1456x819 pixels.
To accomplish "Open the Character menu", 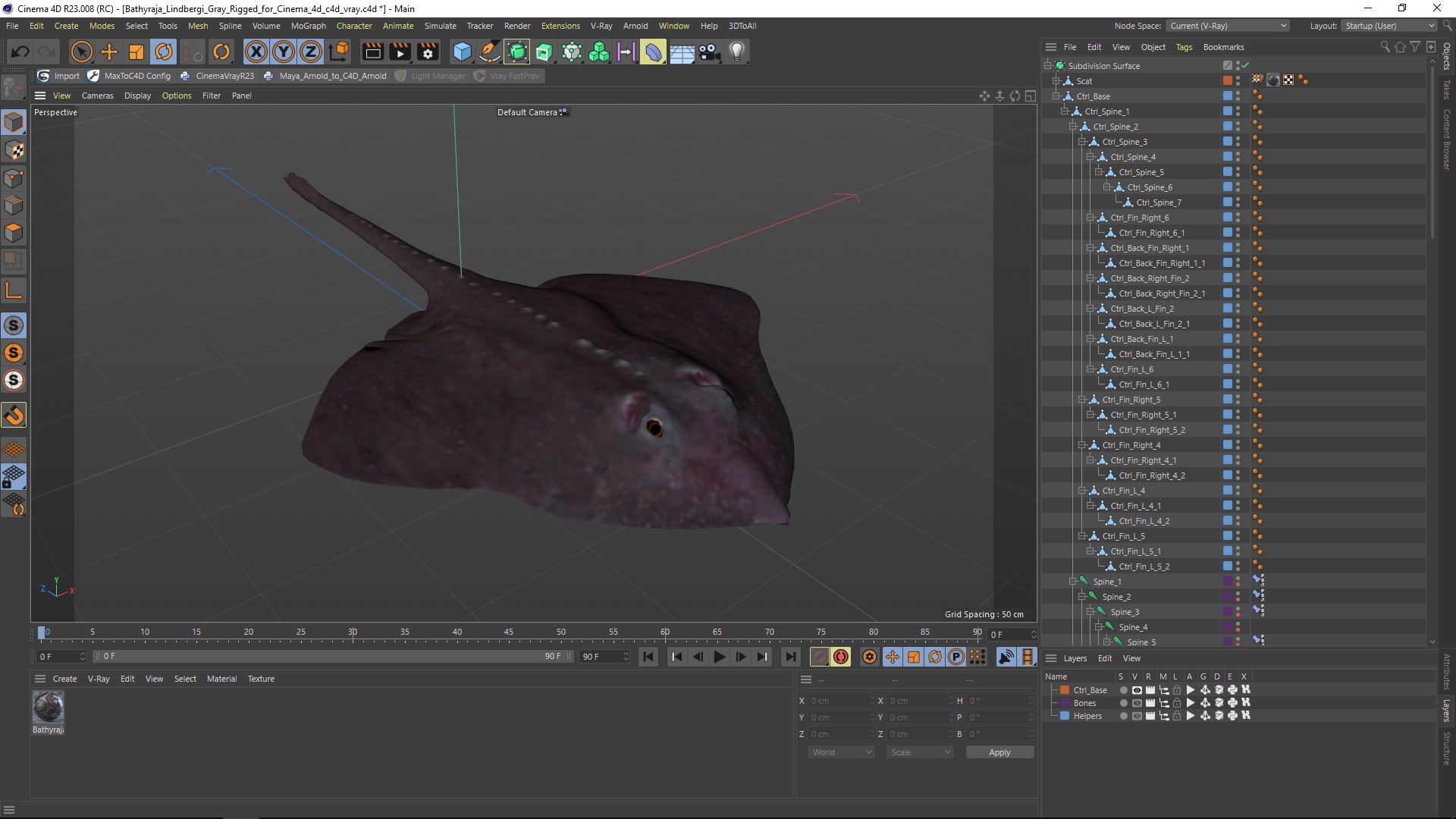I will tap(354, 26).
